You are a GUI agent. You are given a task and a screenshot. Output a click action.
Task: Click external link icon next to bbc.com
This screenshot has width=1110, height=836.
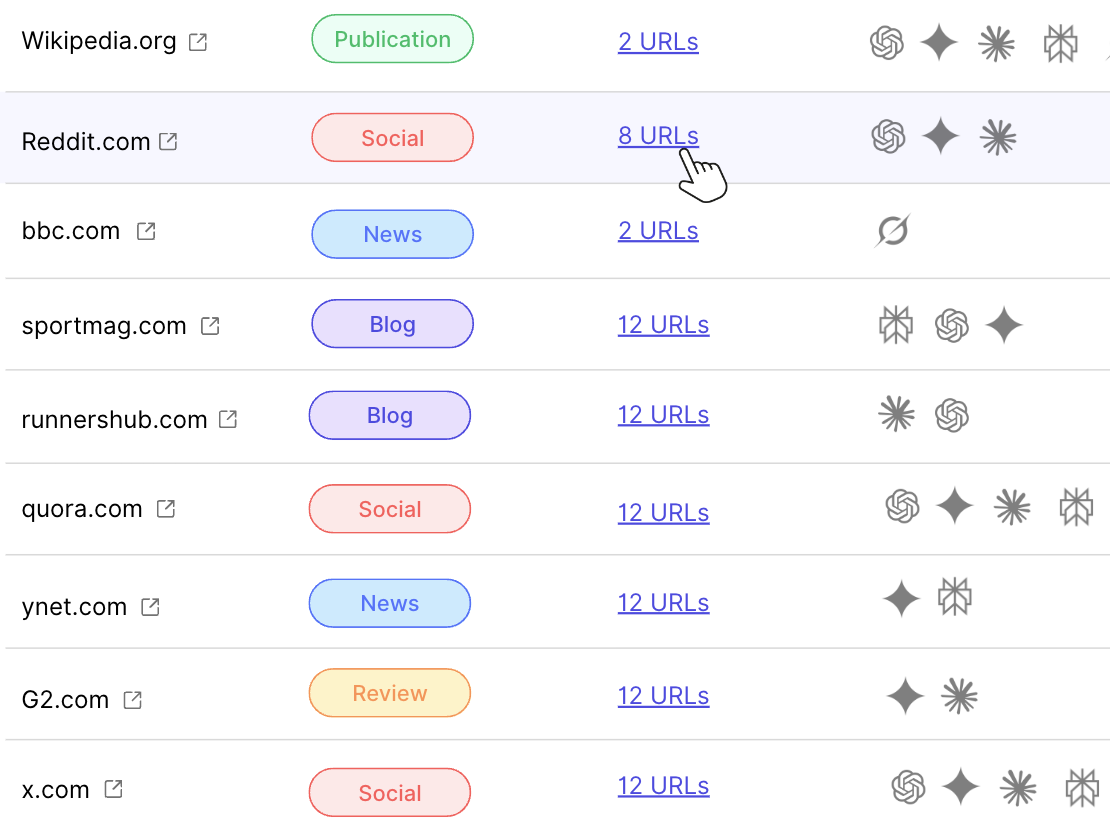point(146,231)
